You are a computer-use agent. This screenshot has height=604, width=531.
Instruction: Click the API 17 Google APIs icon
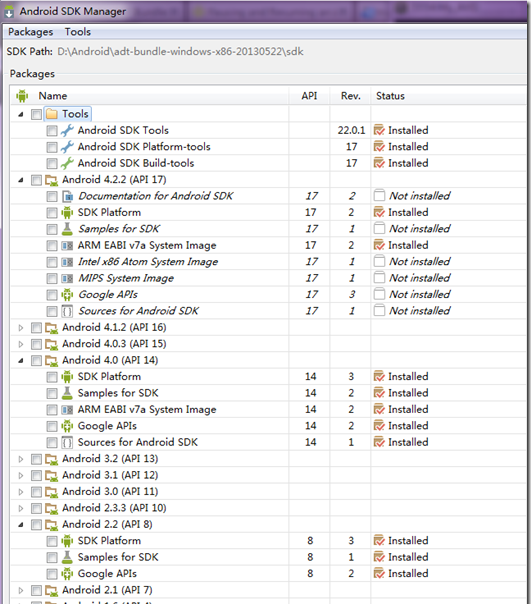67,295
